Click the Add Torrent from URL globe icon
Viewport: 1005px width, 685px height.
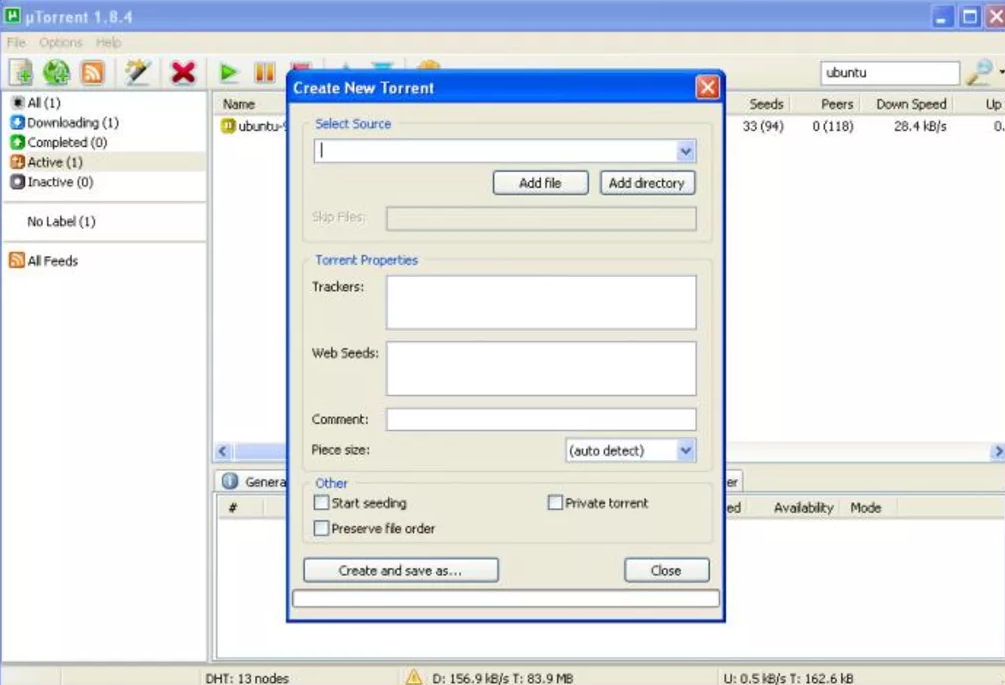[56, 72]
